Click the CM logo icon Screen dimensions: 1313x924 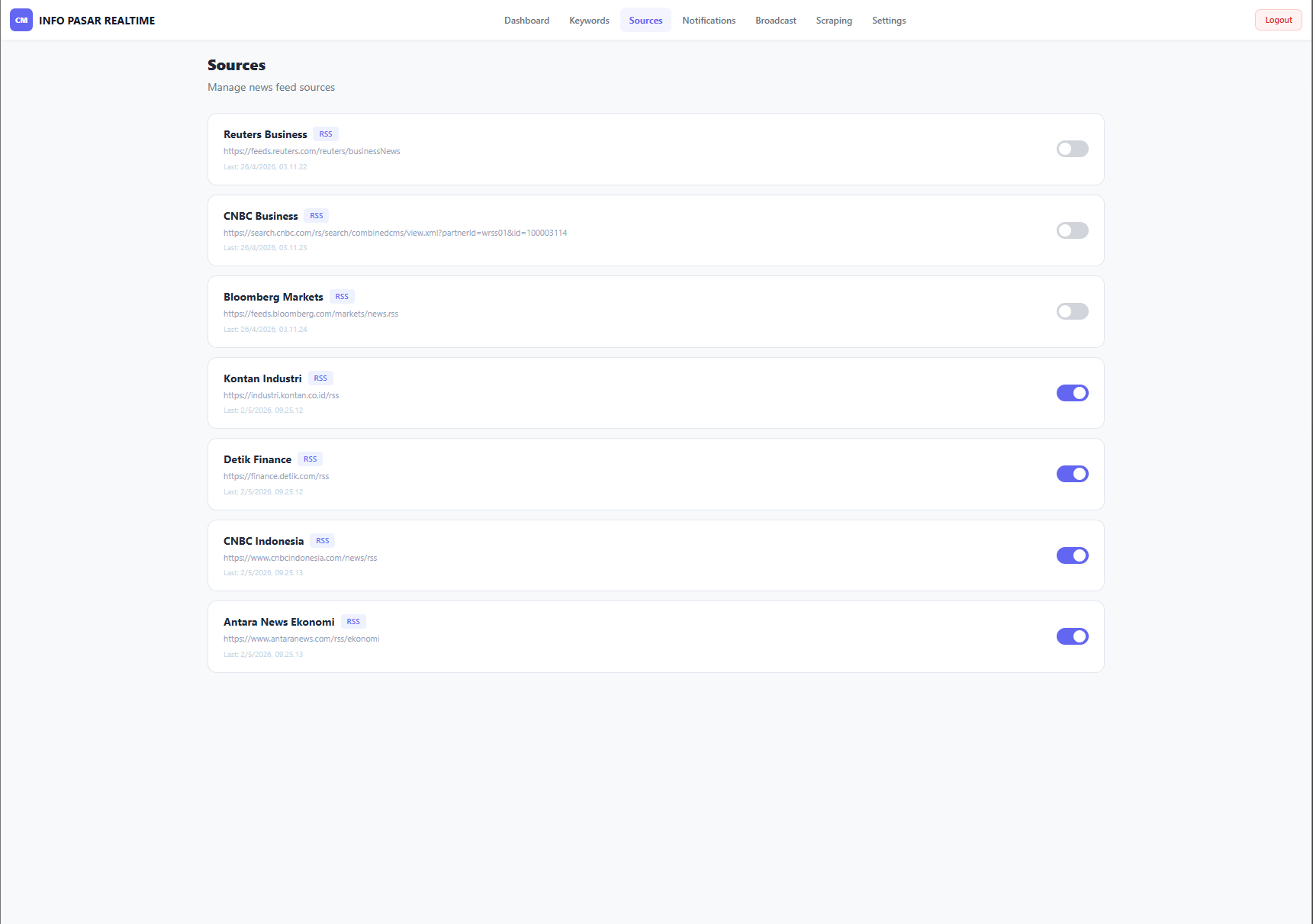pos(21,21)
